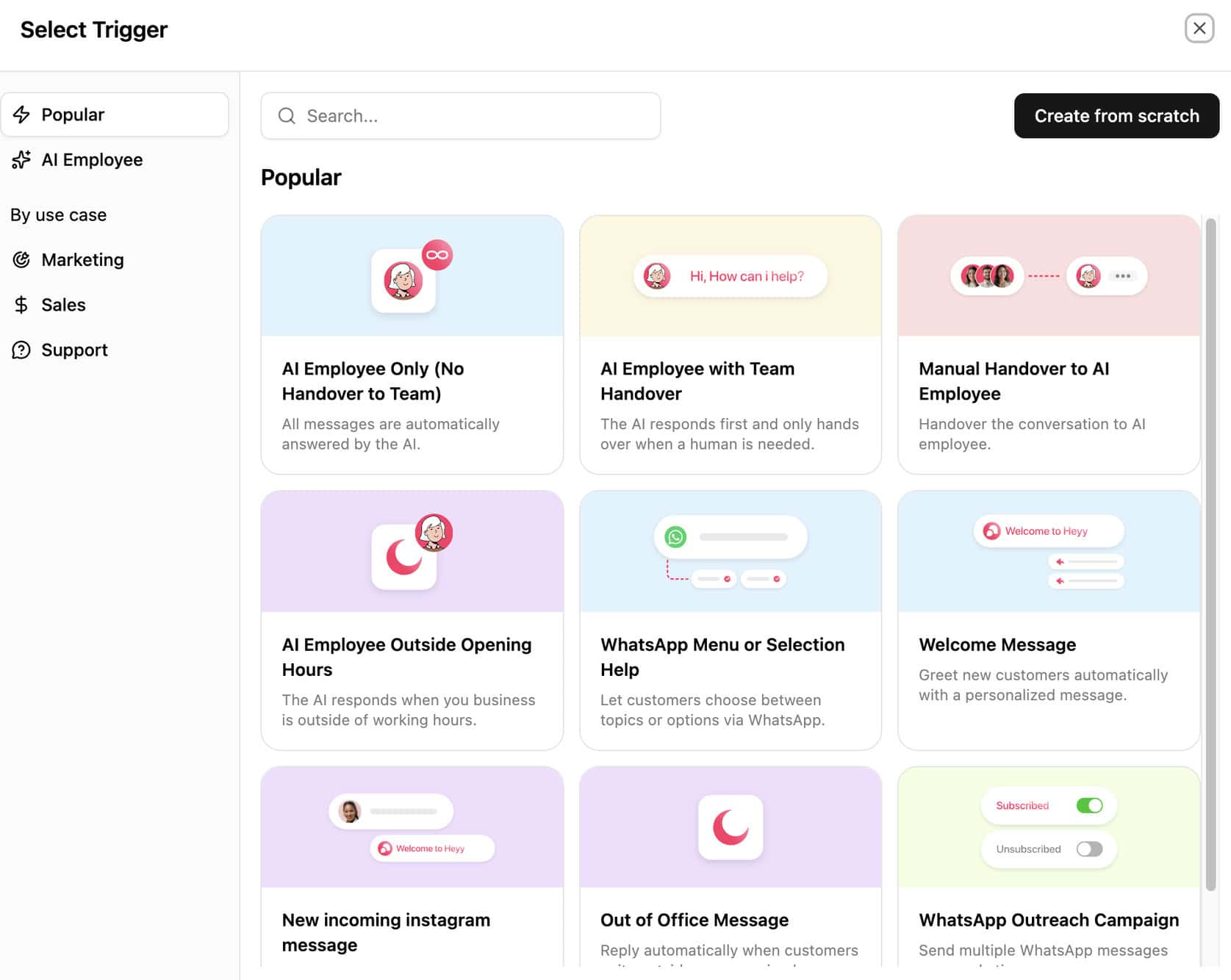Click the AI Employee sparkle icon

(x=21, y=159)
